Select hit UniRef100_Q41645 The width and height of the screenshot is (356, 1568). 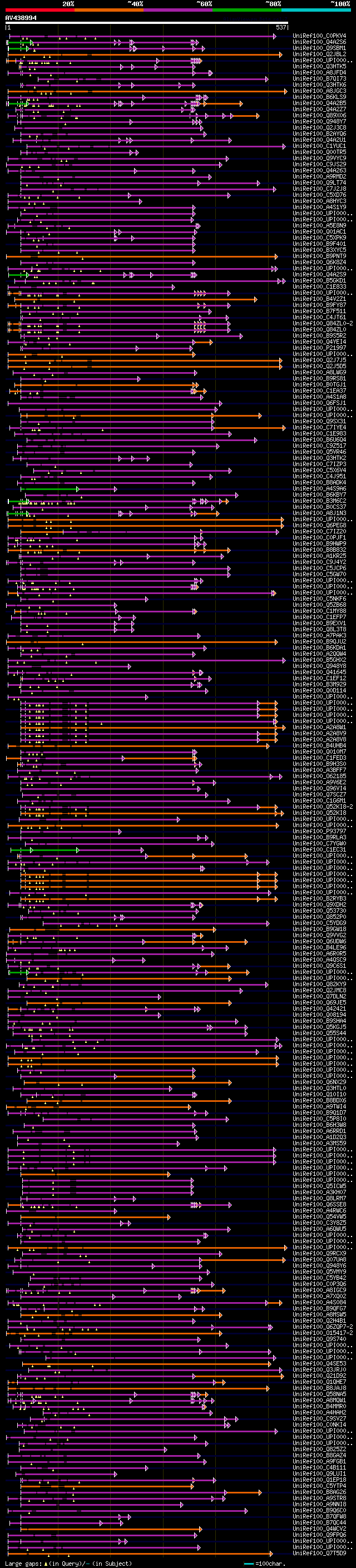(319, 672)
